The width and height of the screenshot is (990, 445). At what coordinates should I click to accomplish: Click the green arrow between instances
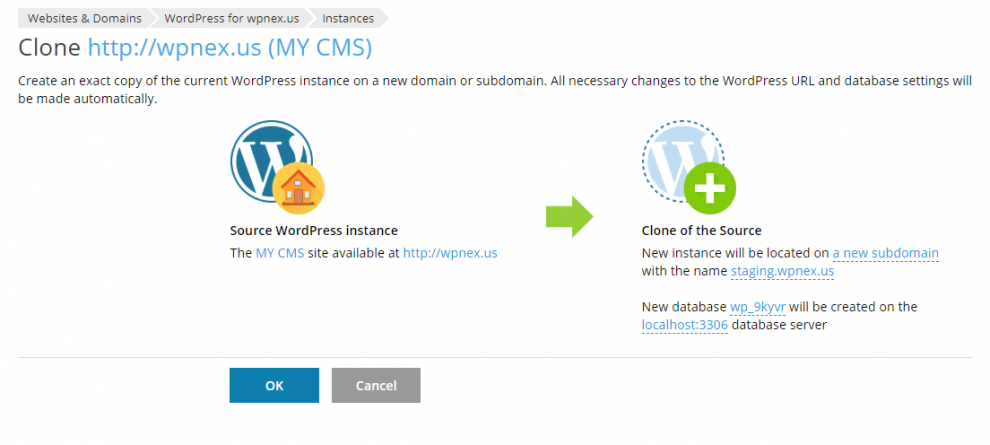pos(570,216)
